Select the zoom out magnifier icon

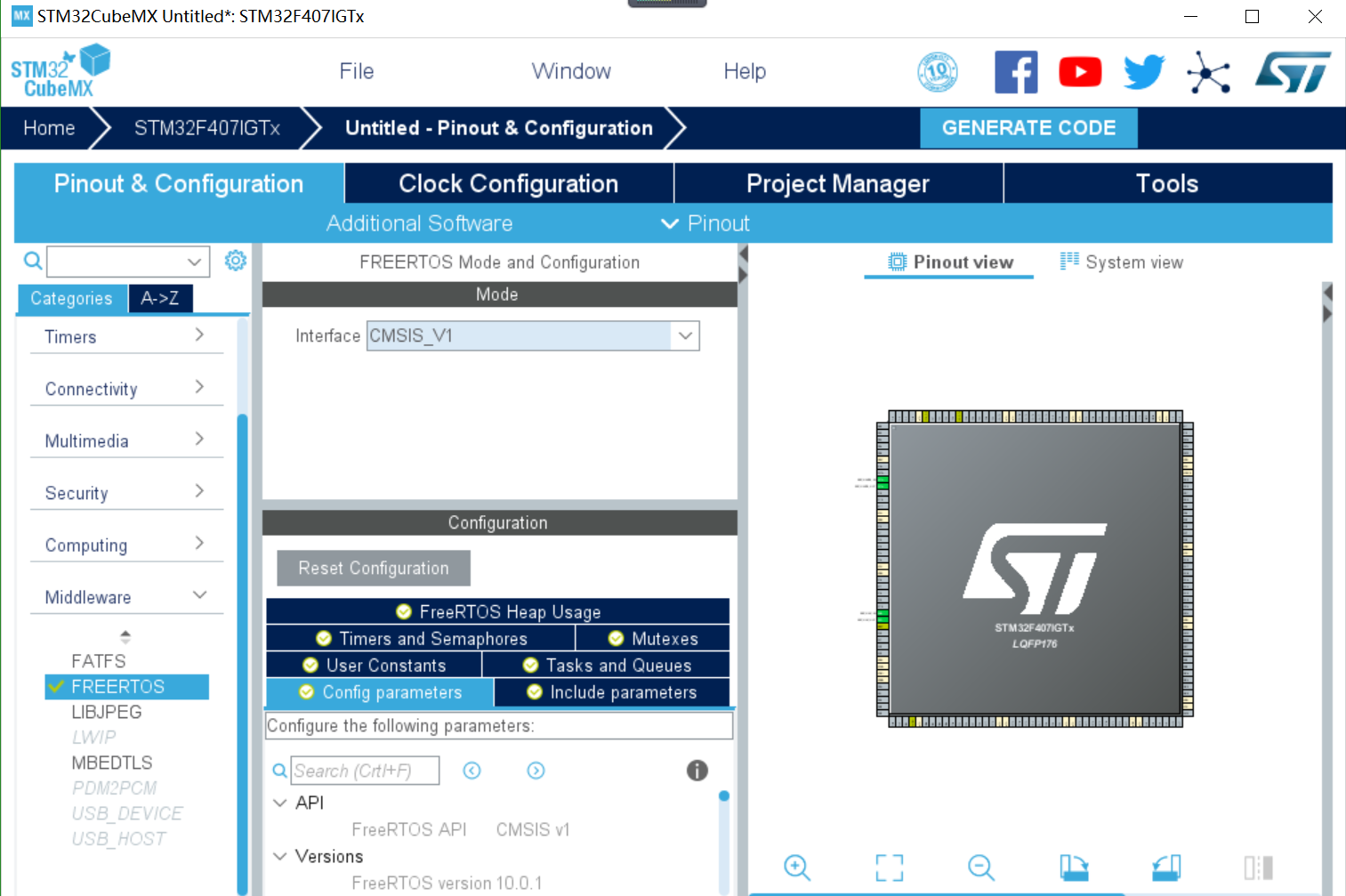[980, 868]
